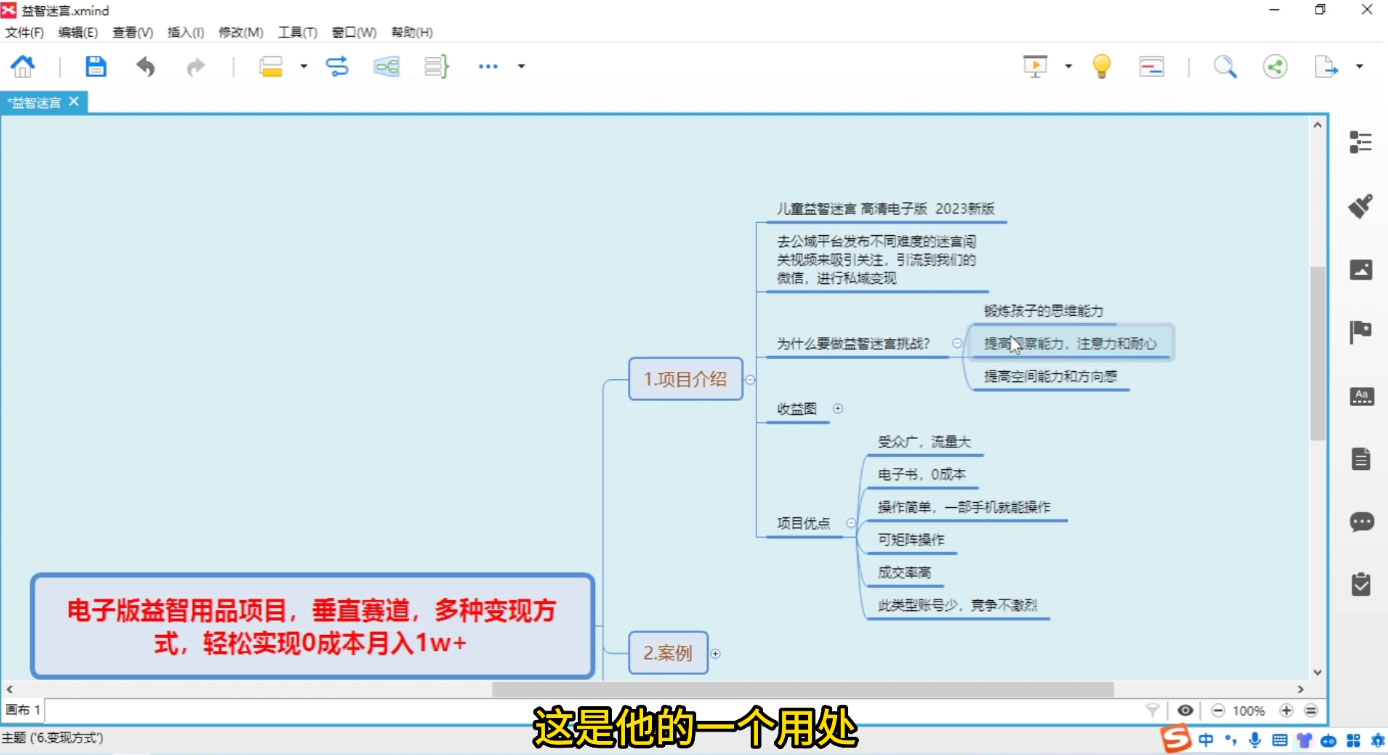Open the Comments bubble panel
Viewport: 1388px width, 755px height.
coord(1360,521)
